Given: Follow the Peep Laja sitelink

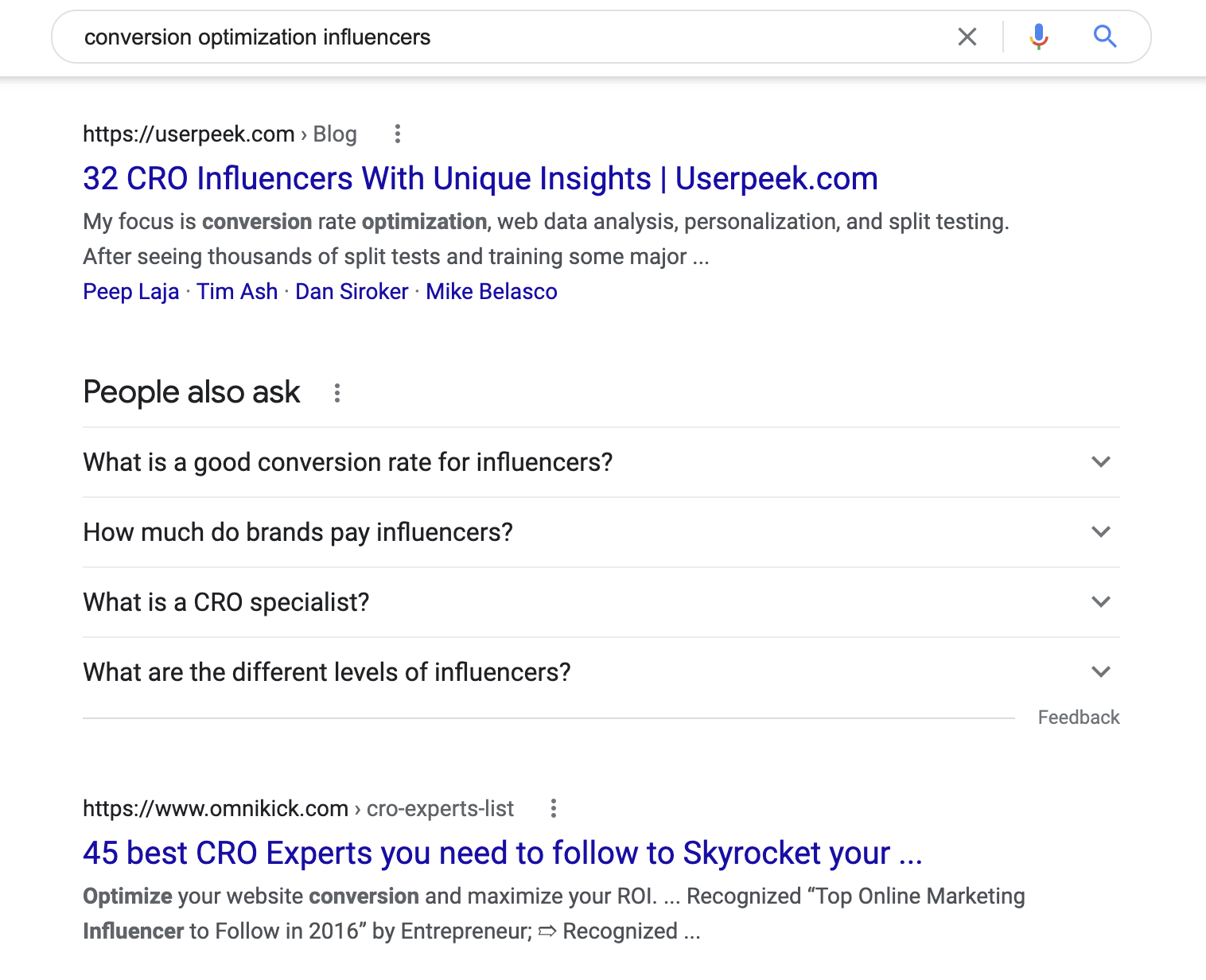Looking at the screenshot, I should tap(131, 291).
